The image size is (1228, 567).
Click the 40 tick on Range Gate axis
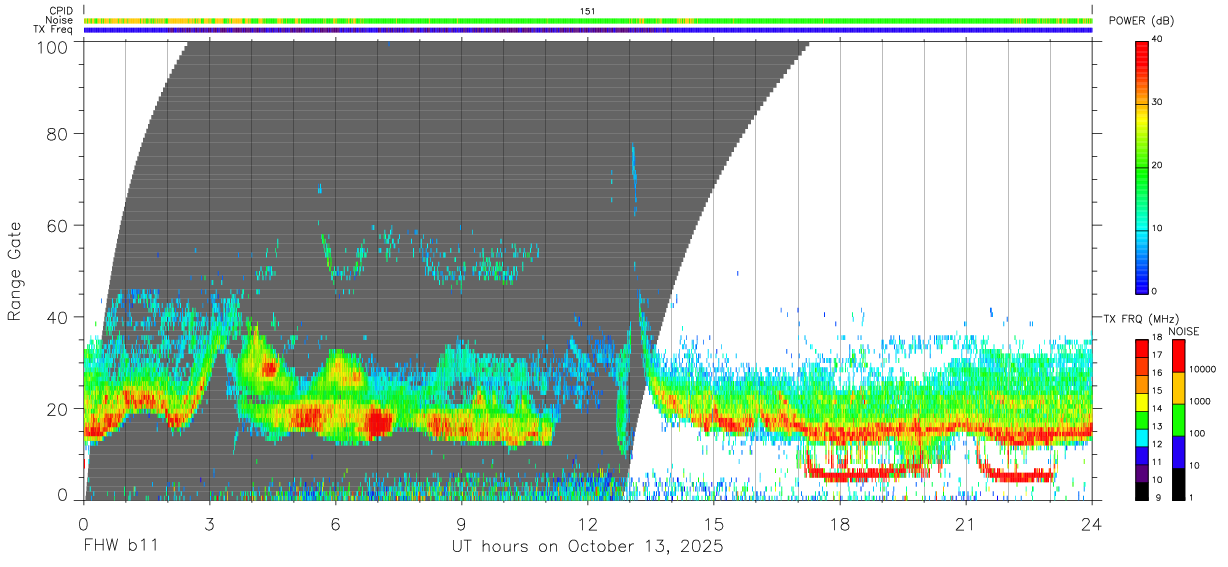[x=57, y=317]
